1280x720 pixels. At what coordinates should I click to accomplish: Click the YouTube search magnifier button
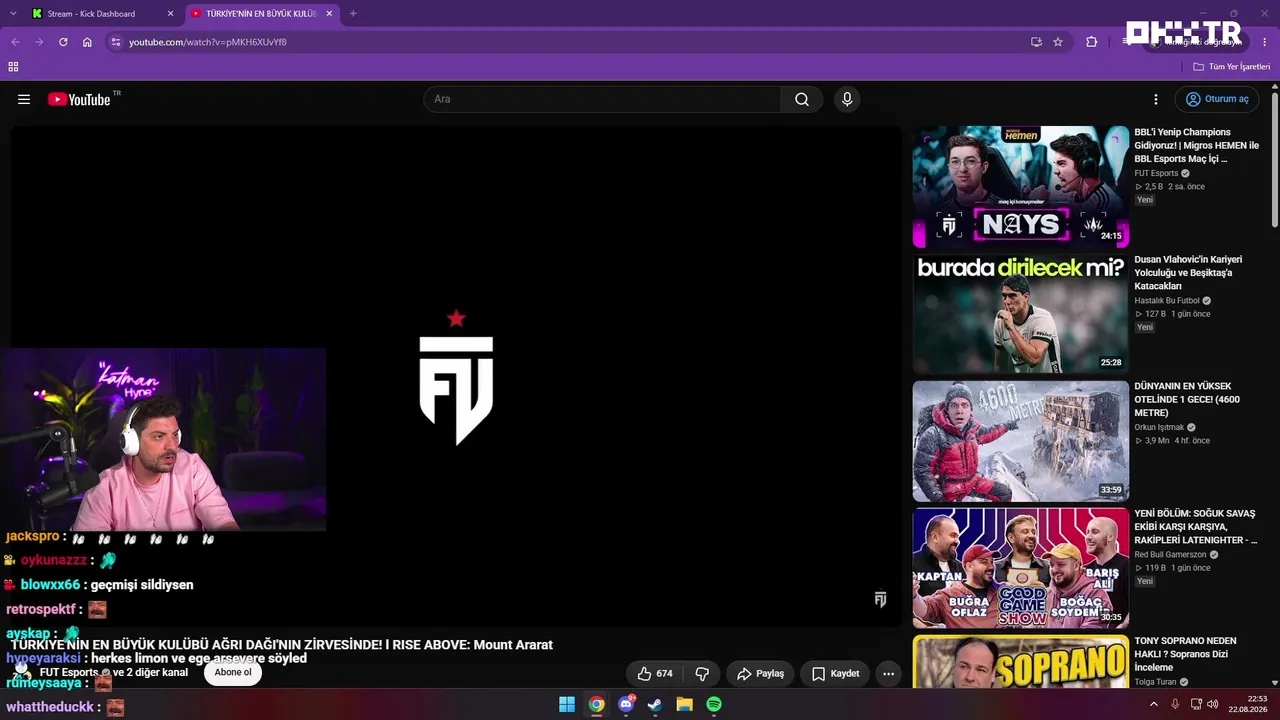(x=802, y=99)
